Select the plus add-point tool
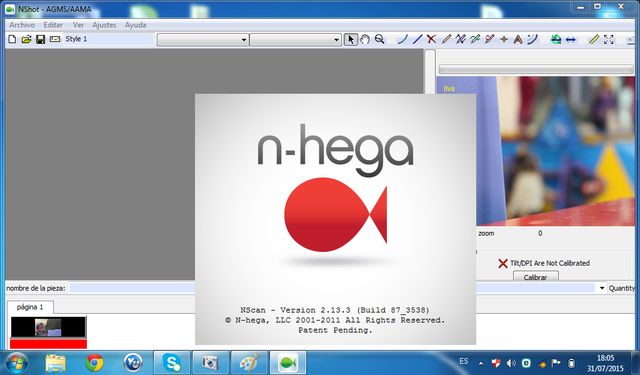Screen dimensions: 640x375 (504, 39)
